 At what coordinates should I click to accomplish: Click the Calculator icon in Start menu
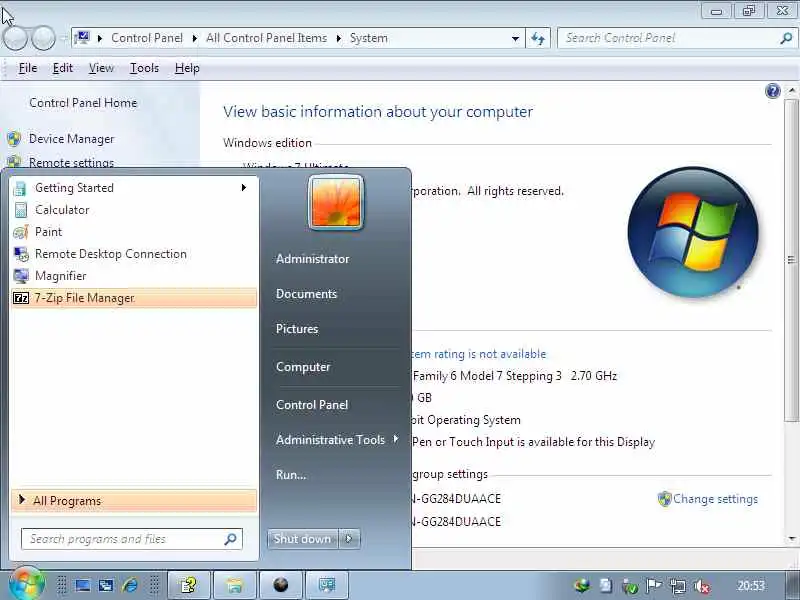(x=21, y=210)
